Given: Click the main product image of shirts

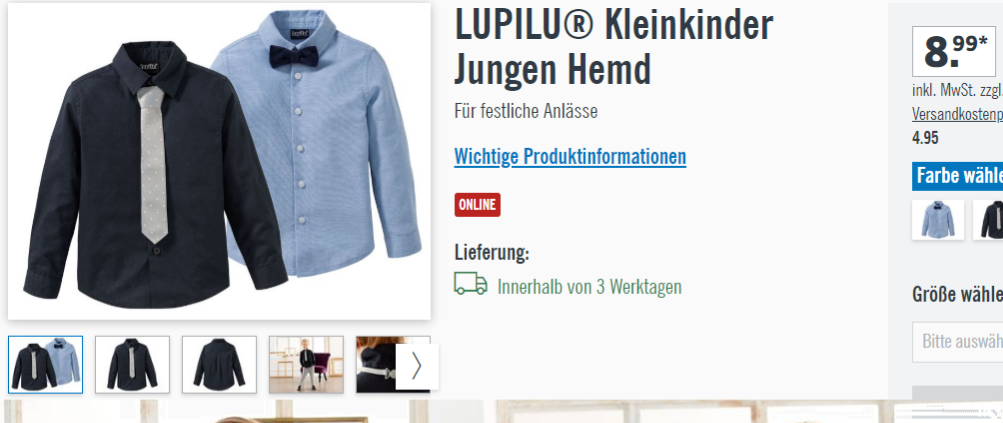Looking at the screenshot, I should (x=219, y=161).
